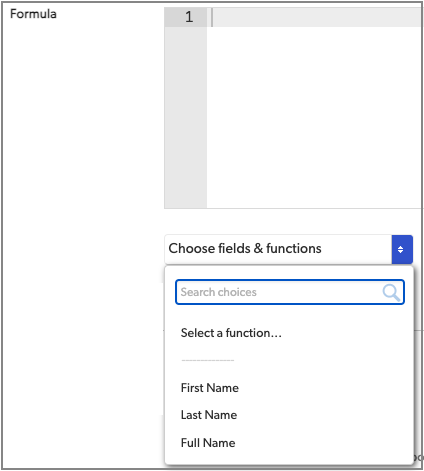
Task: Click blank space below Full Name option
Action: [289, 457]
